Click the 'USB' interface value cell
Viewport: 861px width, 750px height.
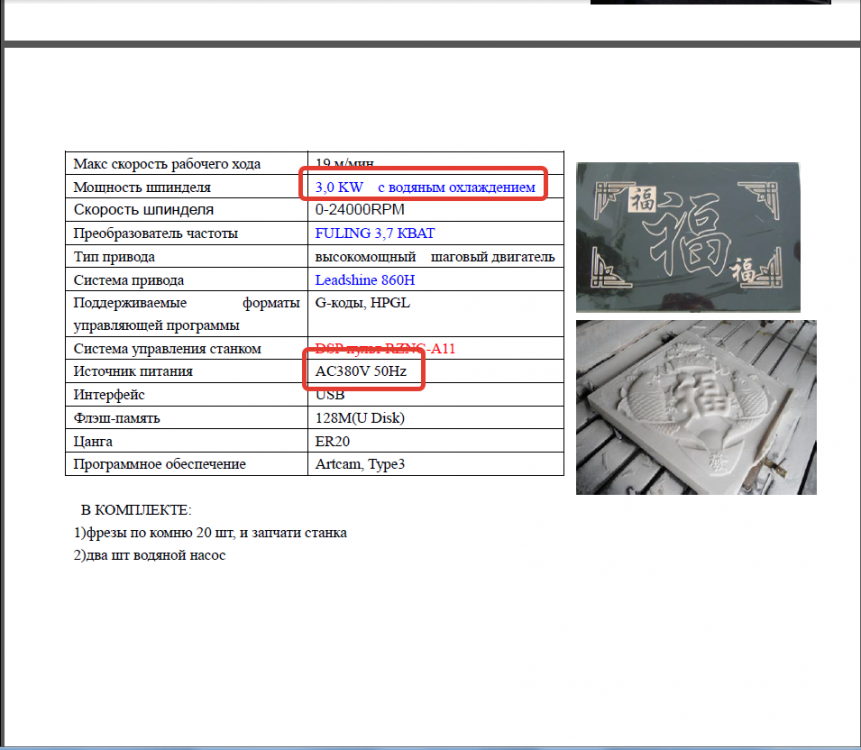(x=330, y=395)
